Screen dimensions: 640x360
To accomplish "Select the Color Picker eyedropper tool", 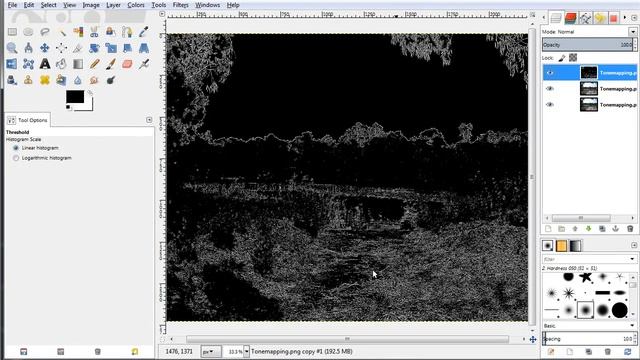I will tap(144, 32).
